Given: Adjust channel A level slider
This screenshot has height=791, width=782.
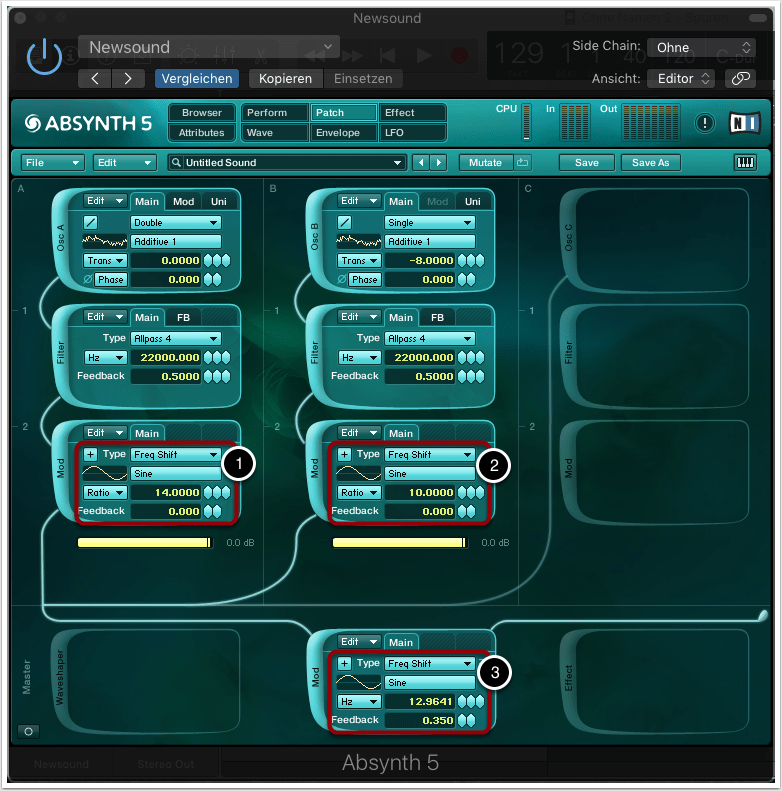Looking at the screenshot, I should click(x=145, y=543).
